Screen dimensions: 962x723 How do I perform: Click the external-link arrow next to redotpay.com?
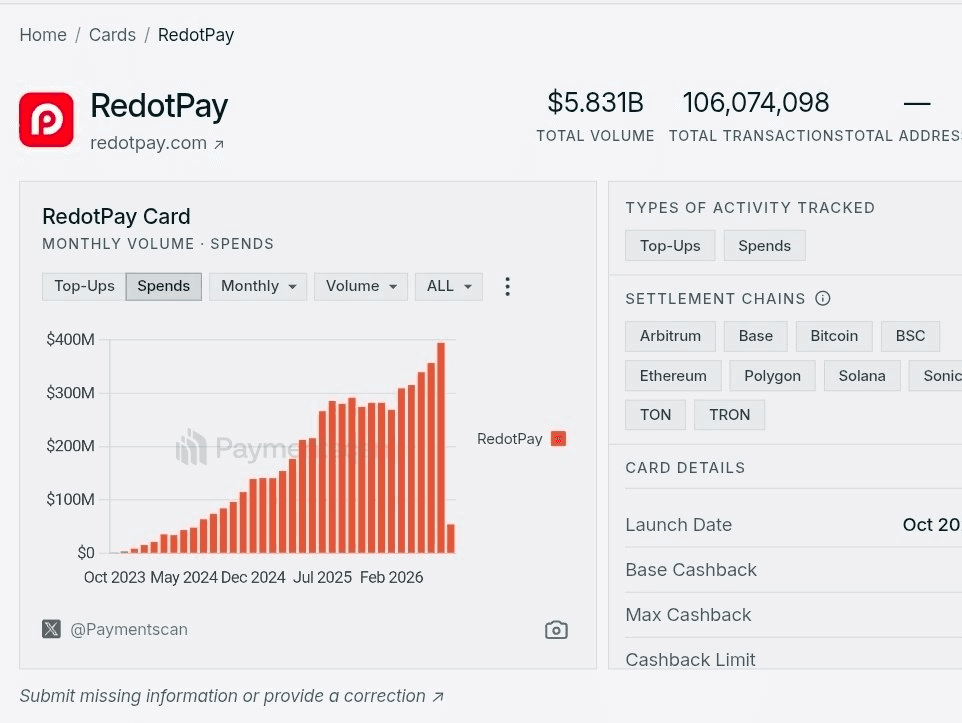coord(219,144)
